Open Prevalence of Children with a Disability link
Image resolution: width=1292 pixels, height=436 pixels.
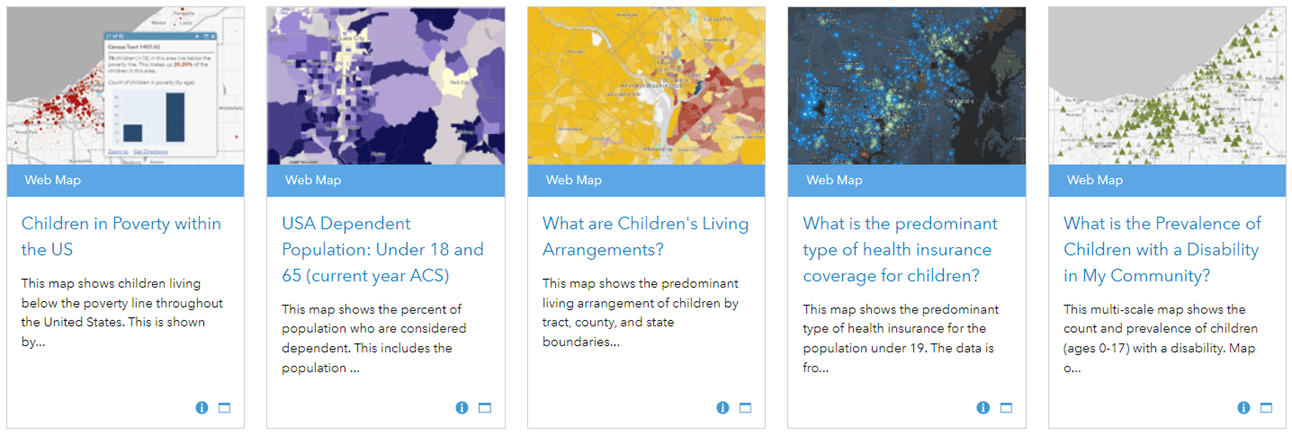(1162, 249)
